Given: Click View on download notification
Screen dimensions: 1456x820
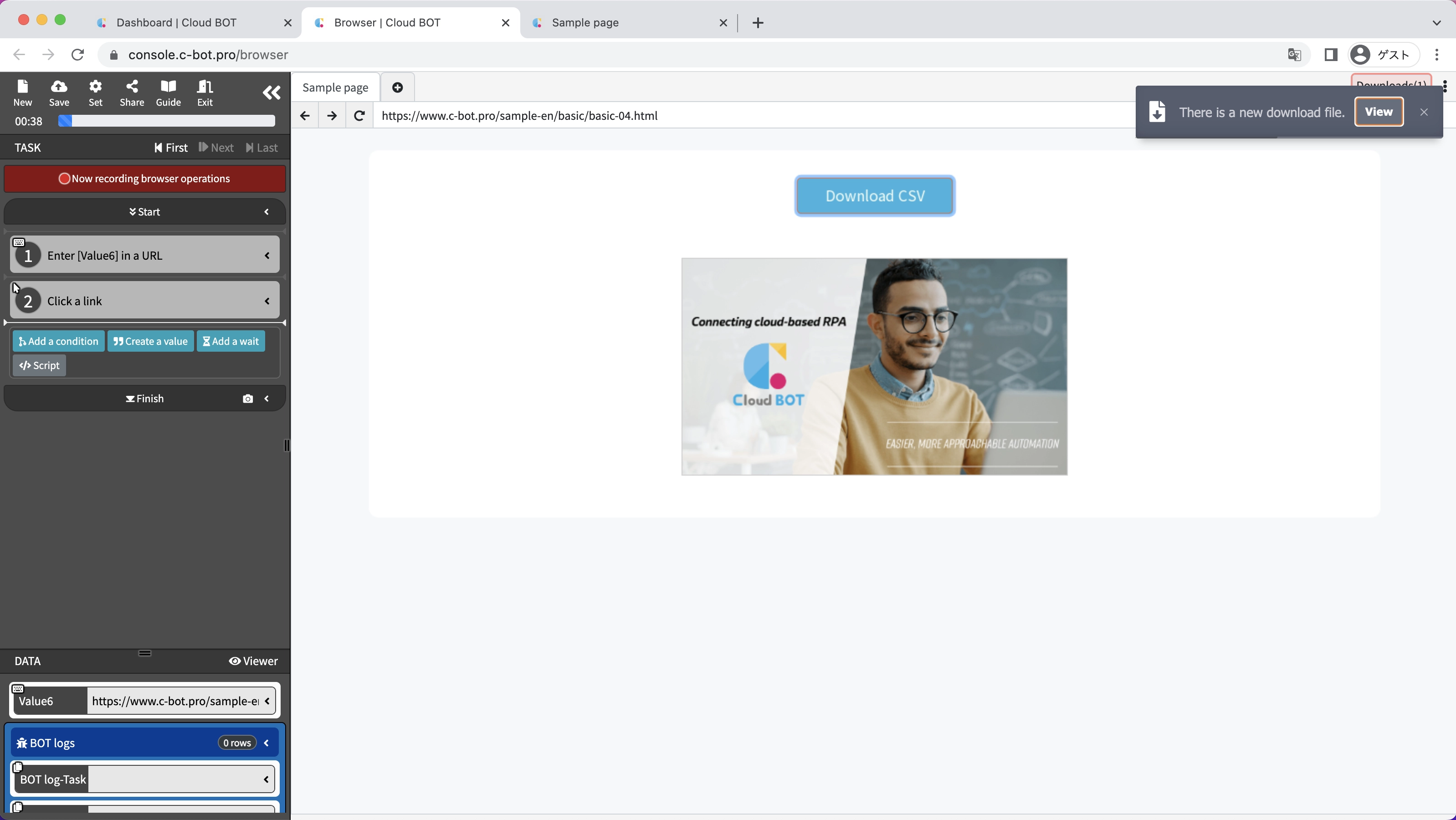Looking at the screenshot, I should [1378, 112].
